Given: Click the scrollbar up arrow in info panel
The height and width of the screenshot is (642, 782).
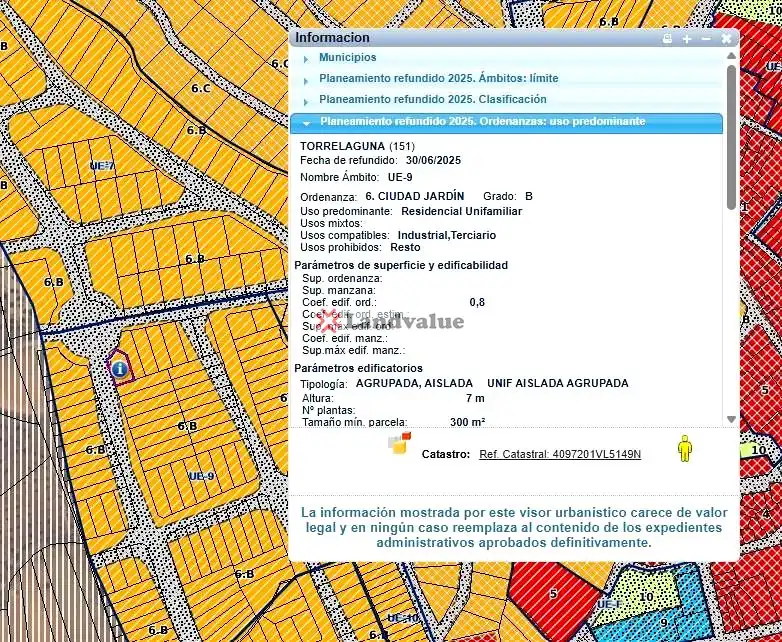Looking at the screenshot, I should [731, 55].
